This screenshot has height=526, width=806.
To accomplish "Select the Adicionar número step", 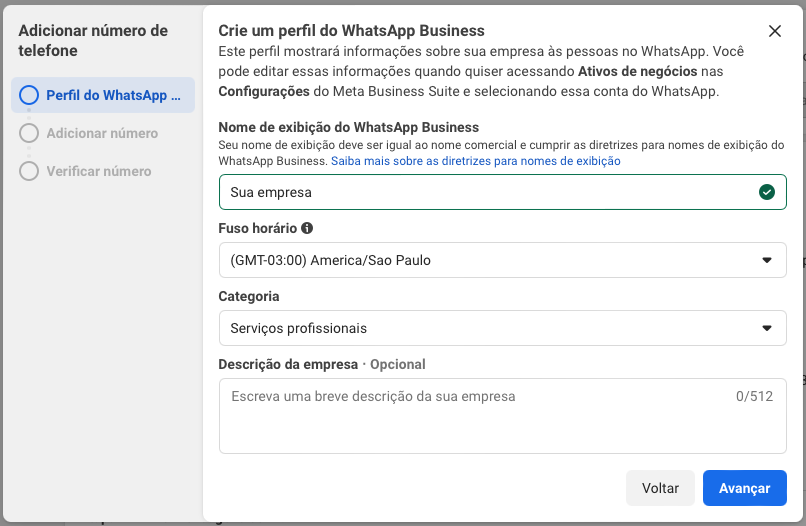I will pos(88,133).
